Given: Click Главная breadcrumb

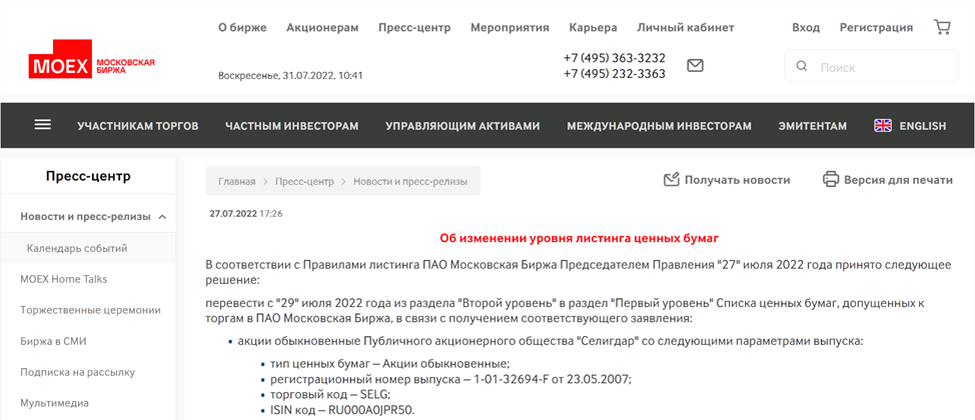Looking at the screenshot, I should [237, 182].
